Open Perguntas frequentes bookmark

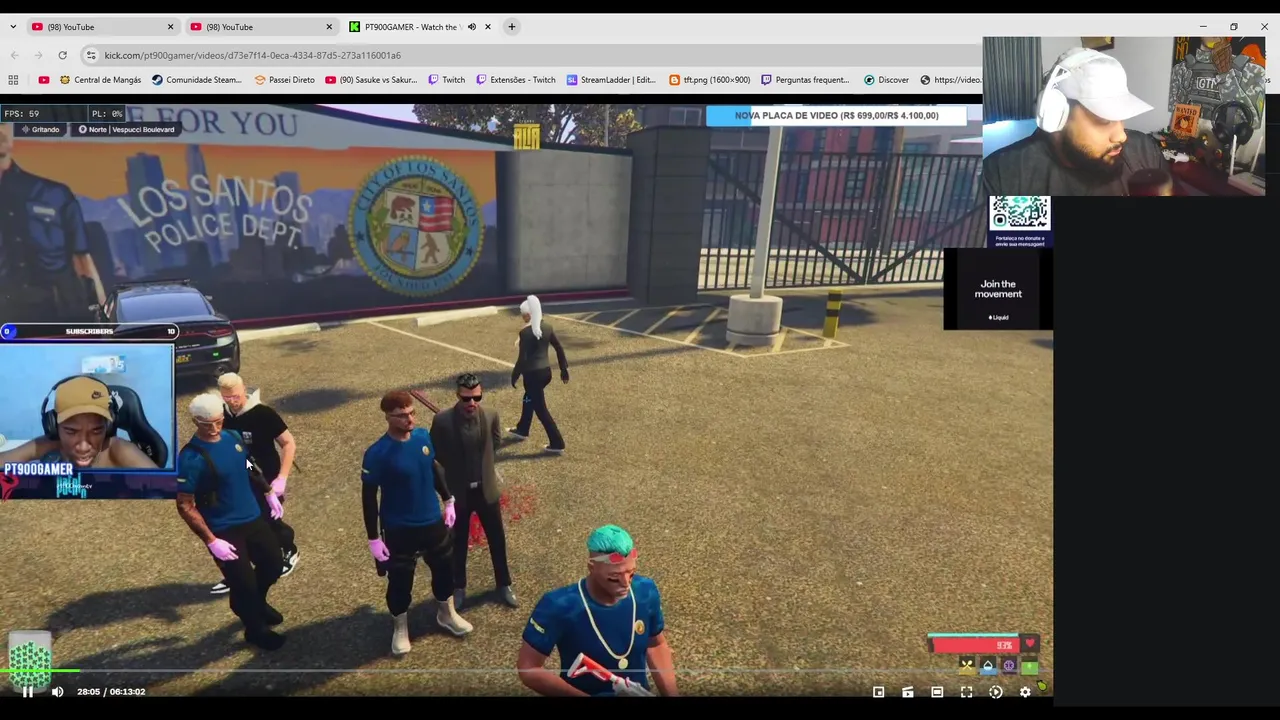tap(805, 80)
